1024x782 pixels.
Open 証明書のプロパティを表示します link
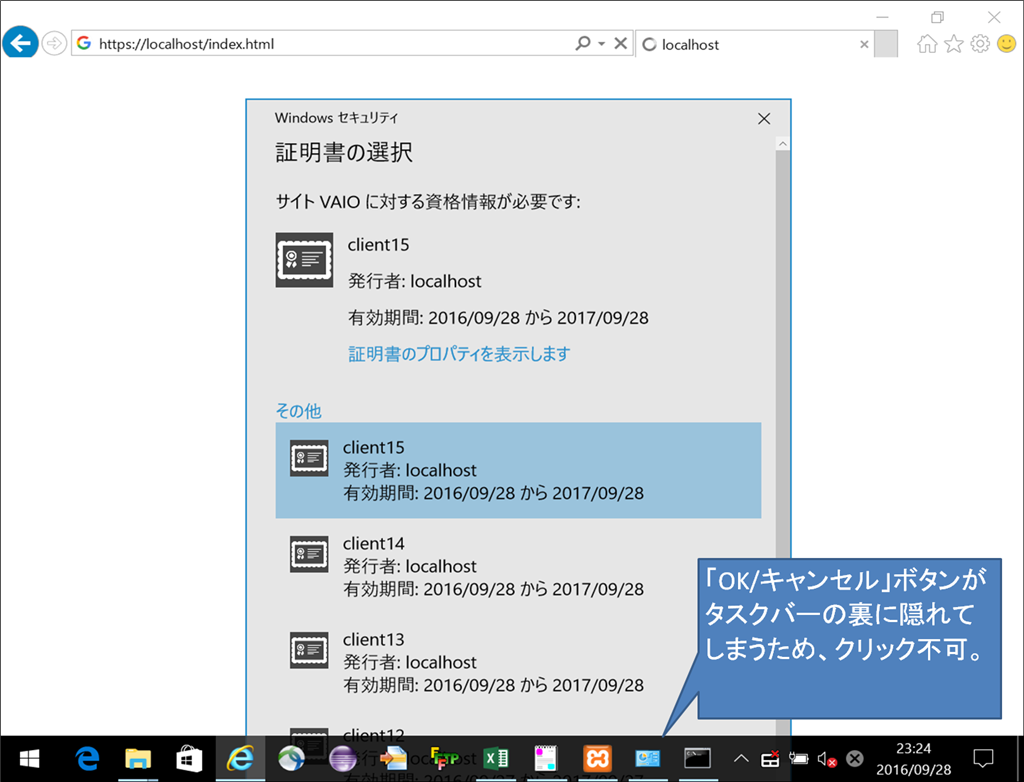click(459, 354)
